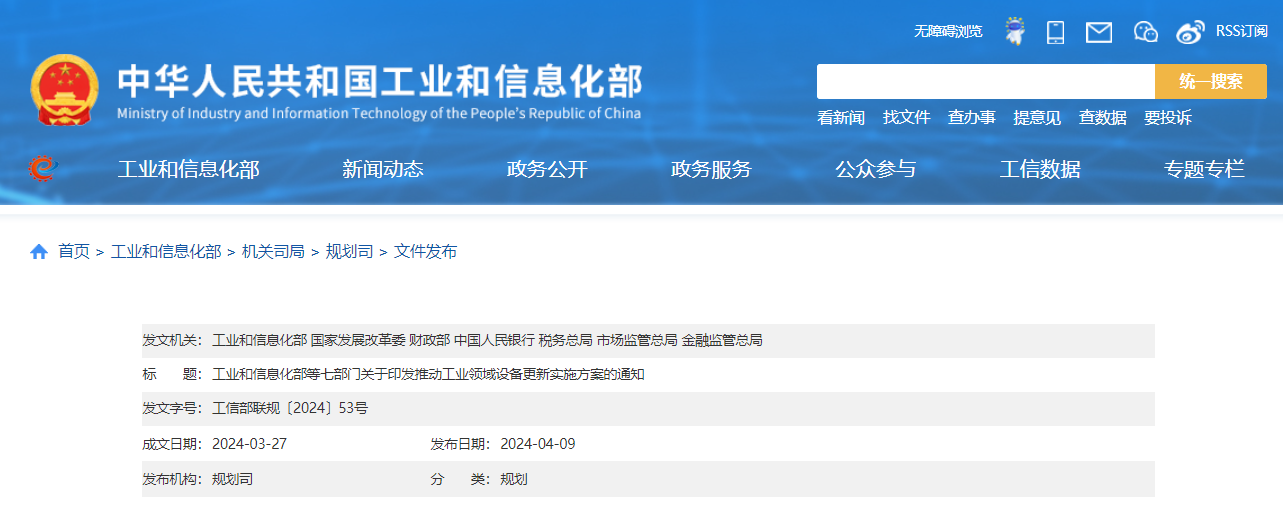Open the WeChat icon in header
The height and width of the screenshot is (520, 1283).
coord(1145,32)
